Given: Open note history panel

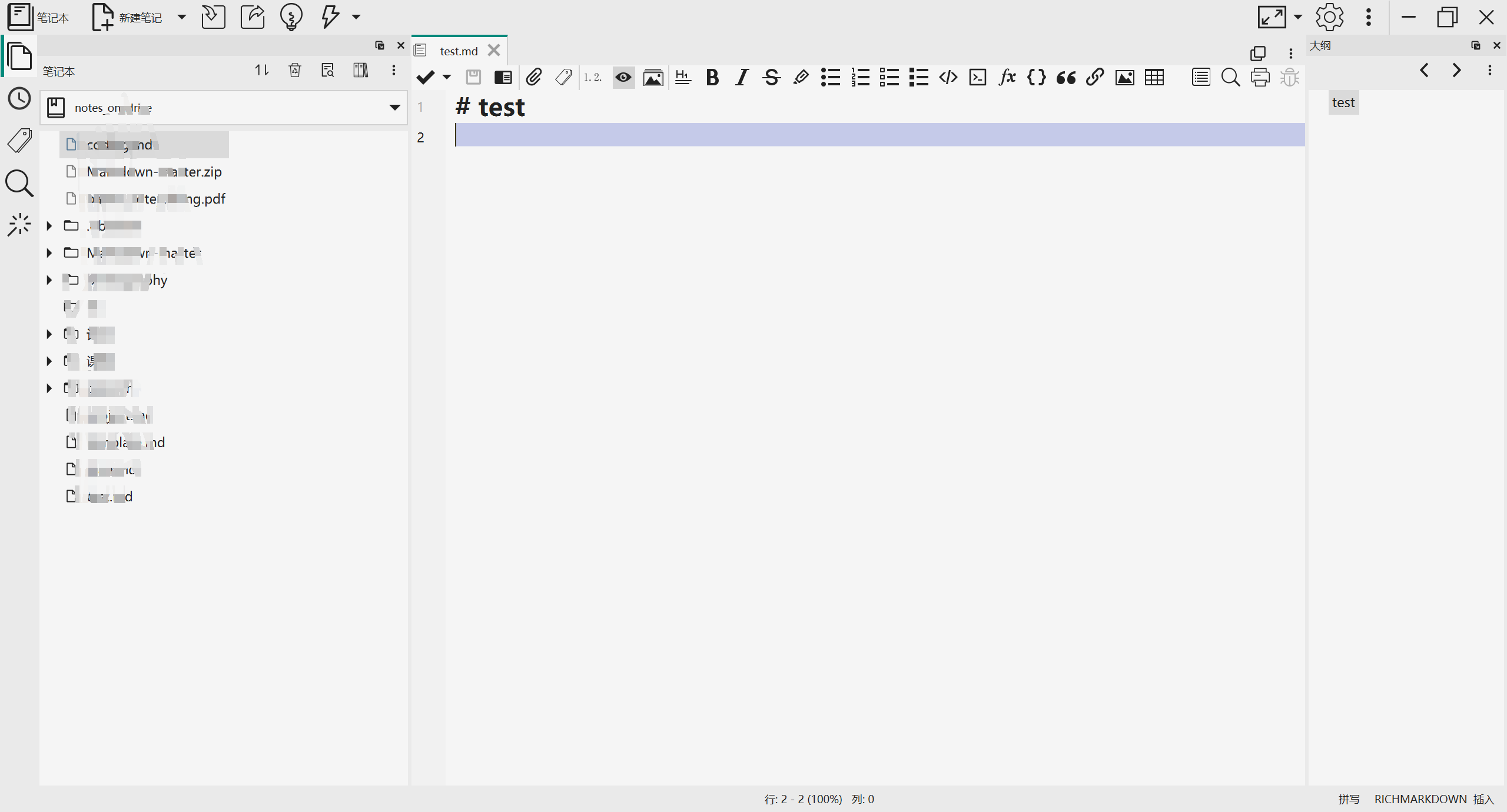Looking at the screenshot, I should [x=19, y=99].
